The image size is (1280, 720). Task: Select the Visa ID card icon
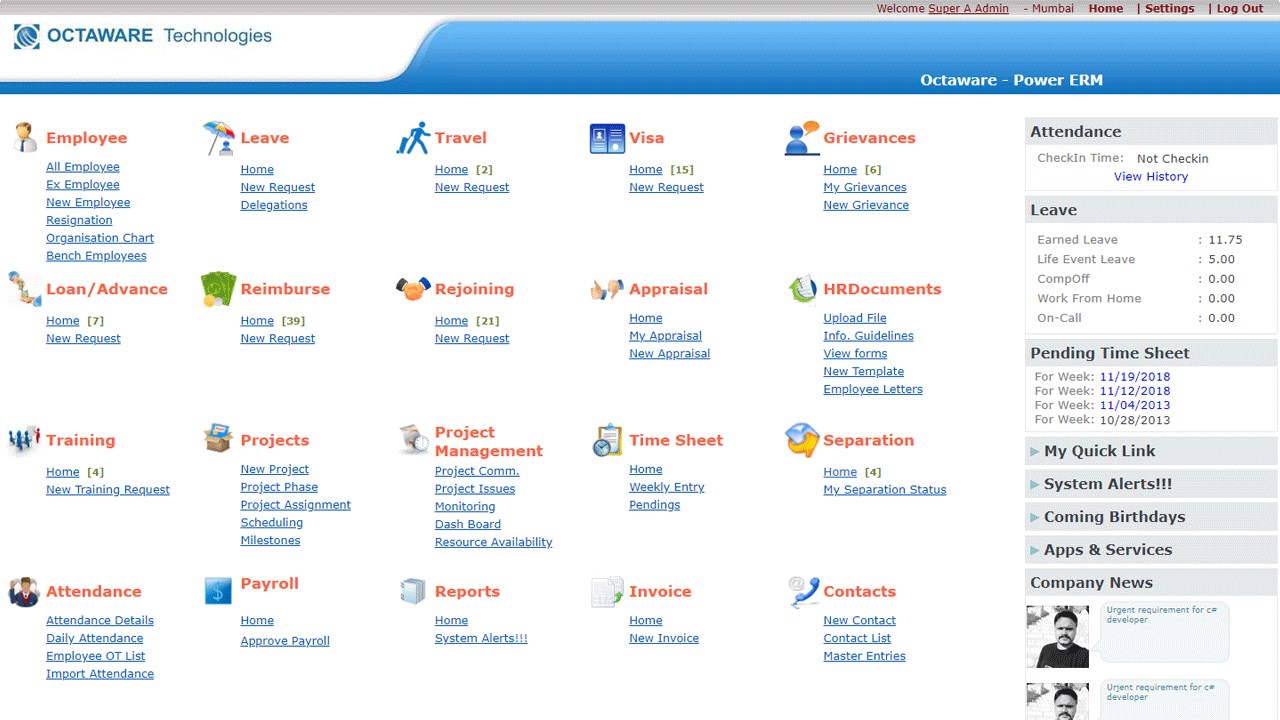(x=607, y=138)
